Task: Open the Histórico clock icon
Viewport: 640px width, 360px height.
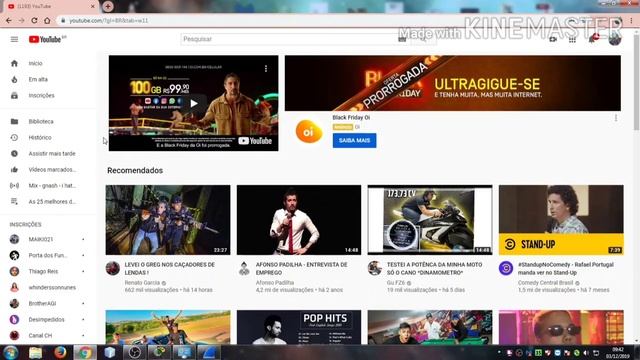Action: pyautogui.click(x=14, y=138)
